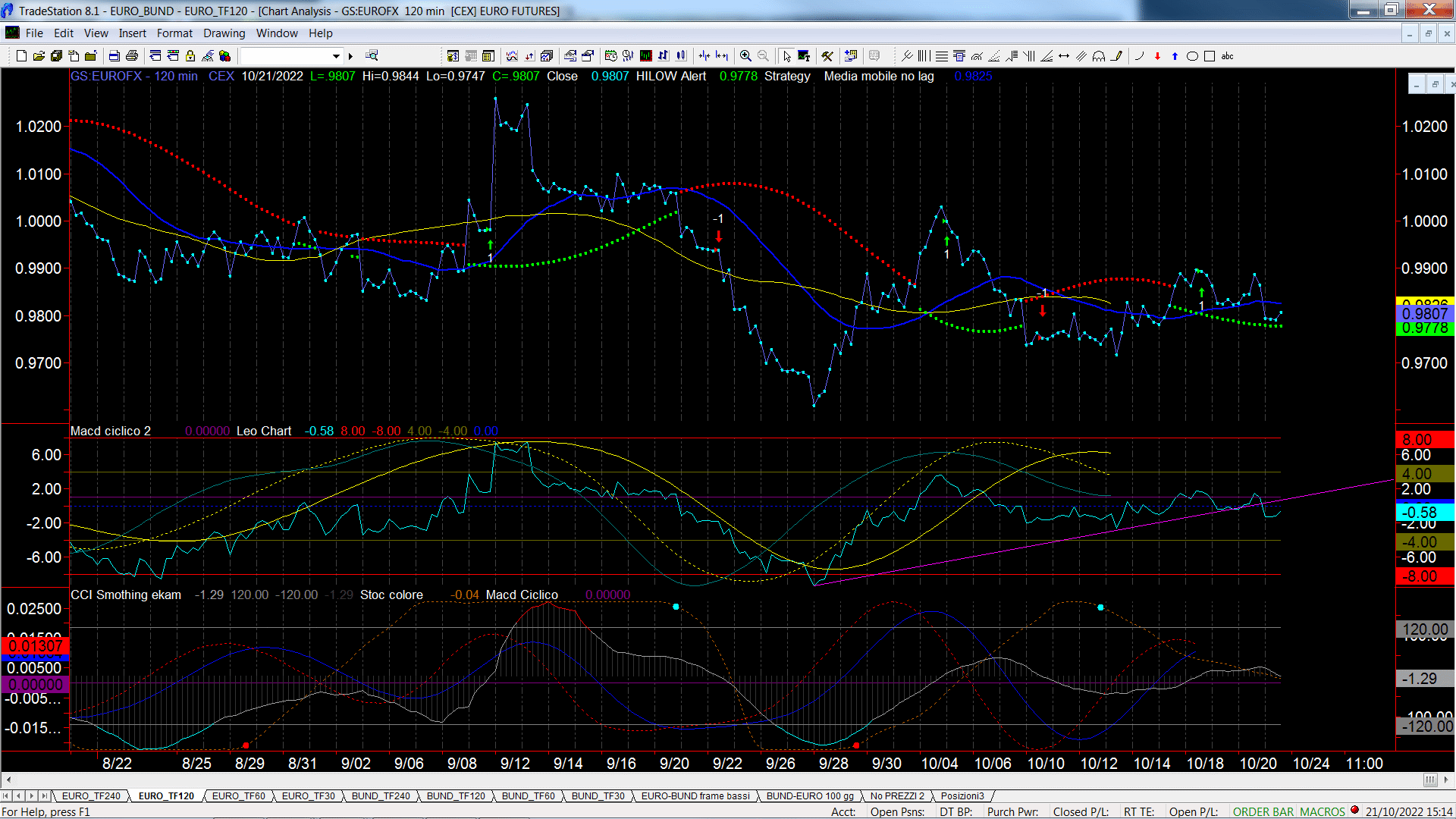Screen dimensions: 1456x819
Task: Select the rectangle drawing tool
Action: (x=1210, y=55)
